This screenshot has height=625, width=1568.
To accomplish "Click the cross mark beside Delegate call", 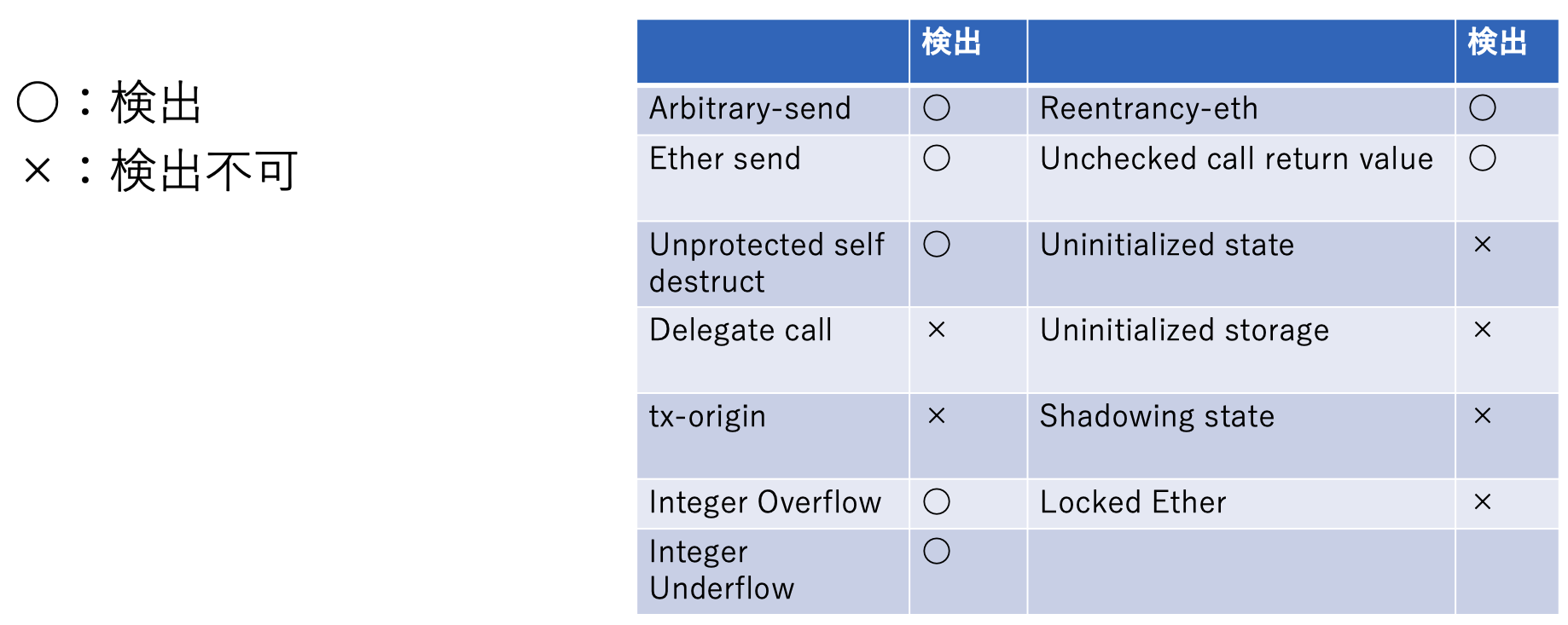I will click(936, 330).
